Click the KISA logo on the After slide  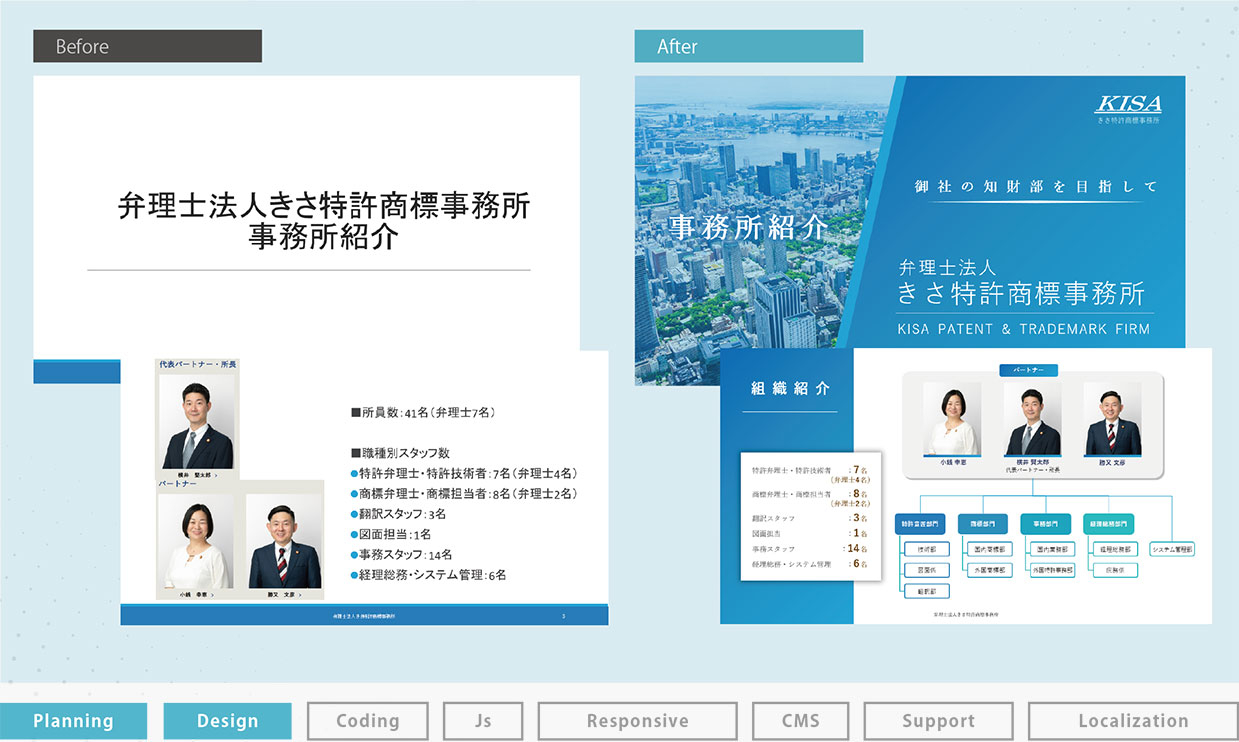(x=1129, y=104)
